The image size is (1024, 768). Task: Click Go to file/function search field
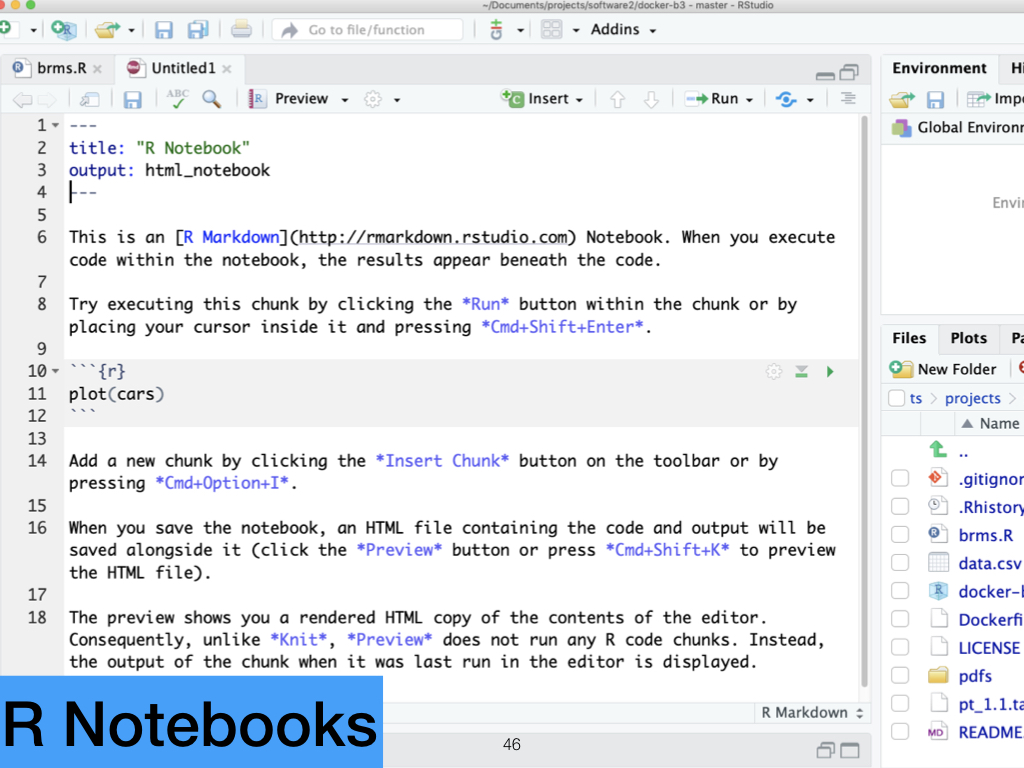366,30
